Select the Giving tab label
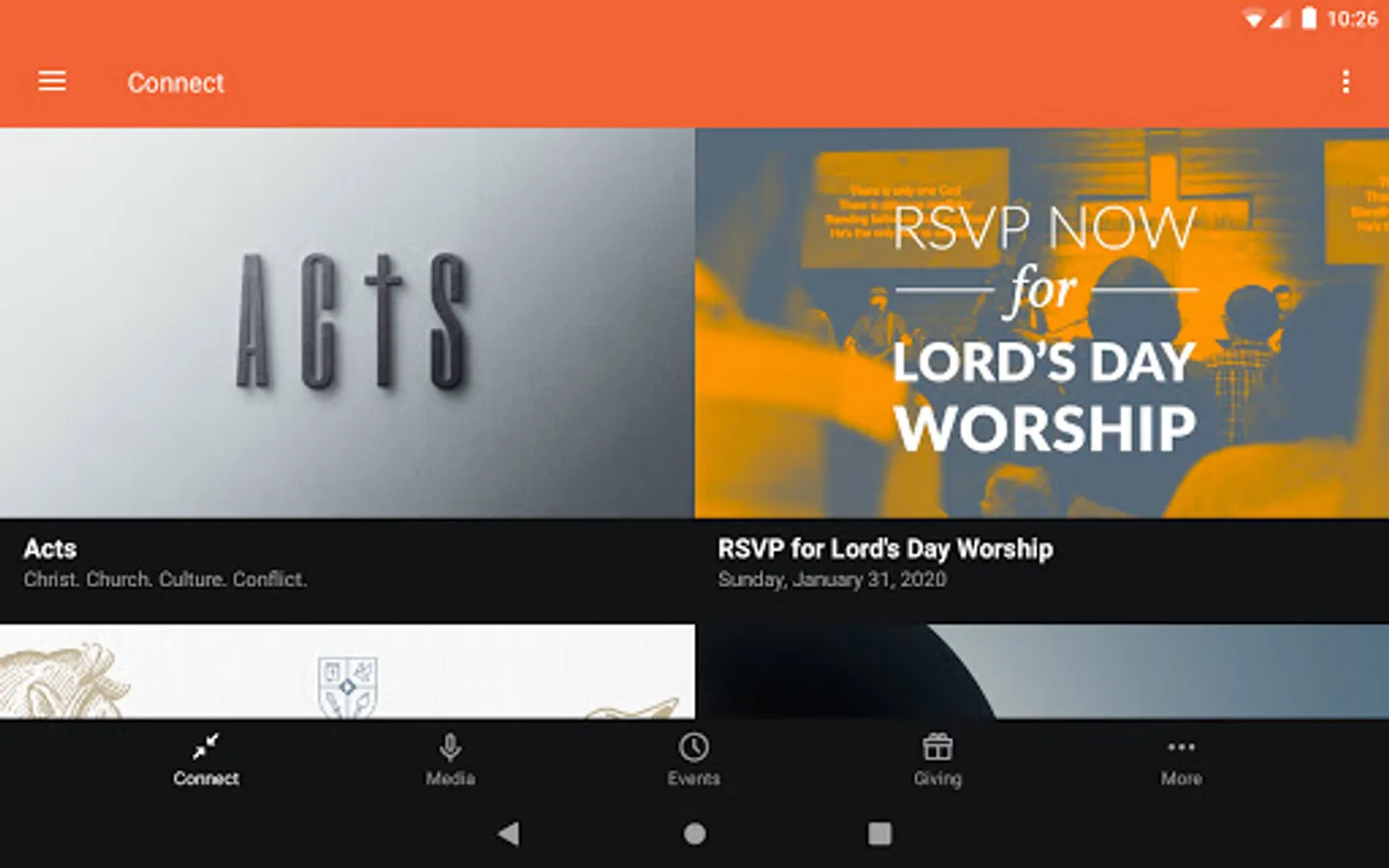Screen dimensions: 1389x868 [938, 778]
